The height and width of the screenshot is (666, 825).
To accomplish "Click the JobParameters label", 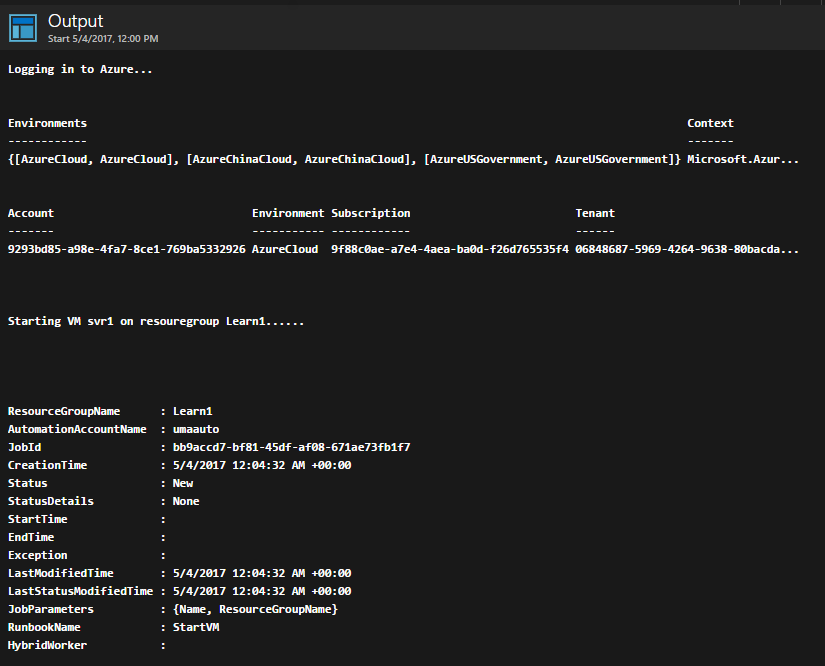I will click(x=51, y=609).
